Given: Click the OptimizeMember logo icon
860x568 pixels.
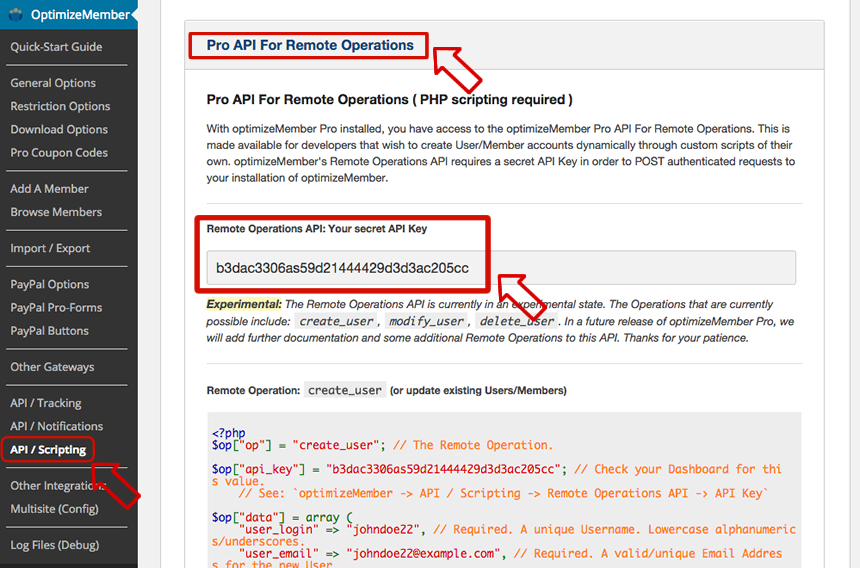Looking at the screenshot, I should (x=16, y=14).
